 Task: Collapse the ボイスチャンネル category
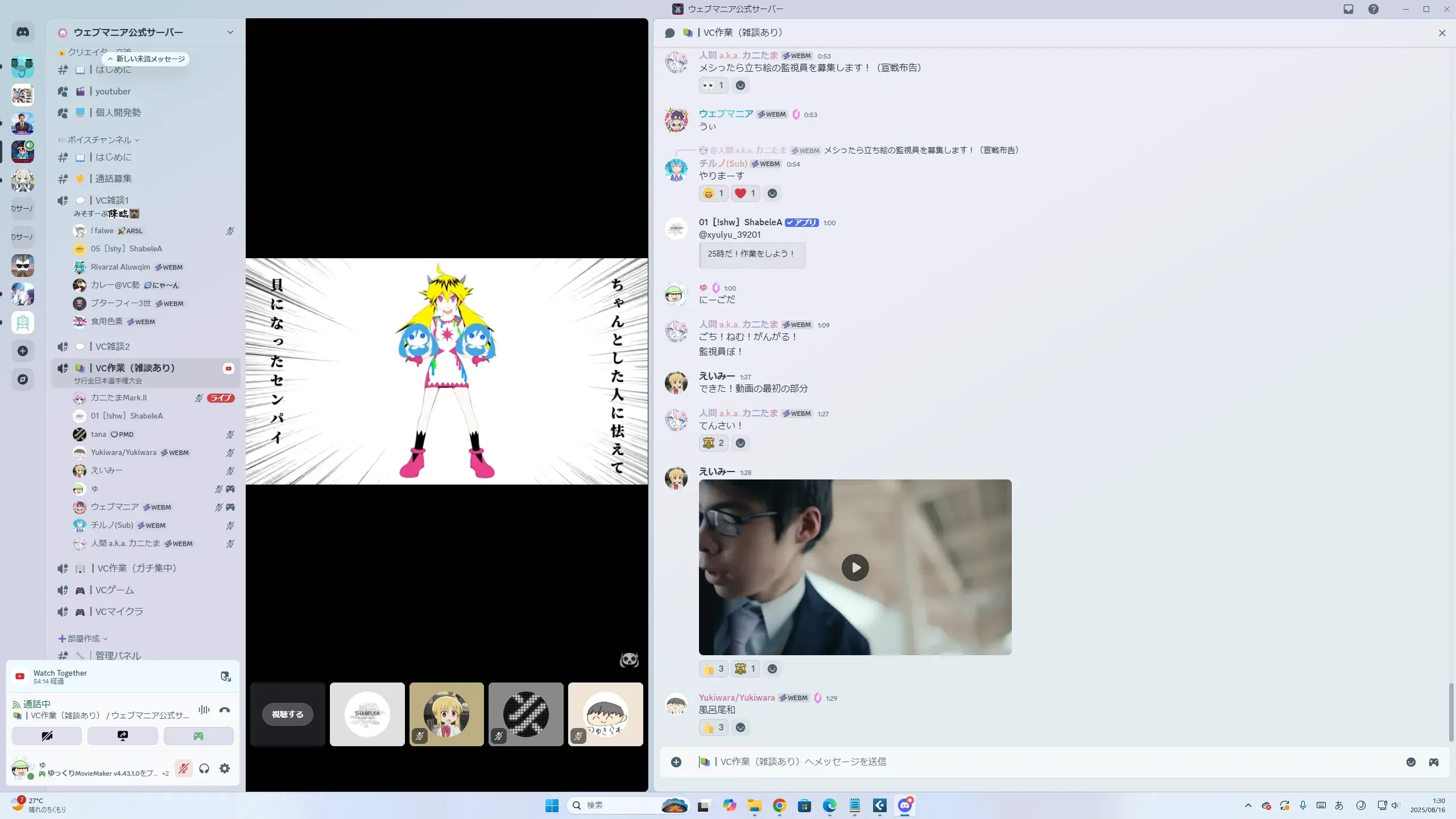pyautogui.click(x=100, y=139)
